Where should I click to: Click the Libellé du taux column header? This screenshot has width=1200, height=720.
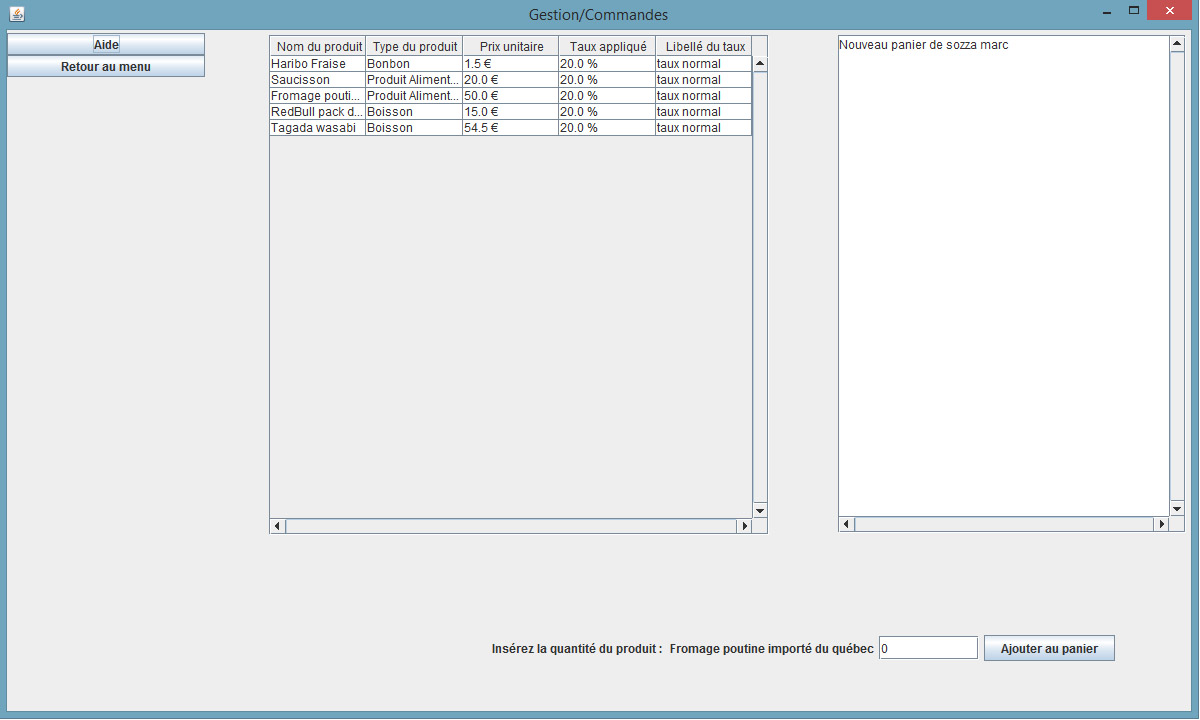pos(704,47)
